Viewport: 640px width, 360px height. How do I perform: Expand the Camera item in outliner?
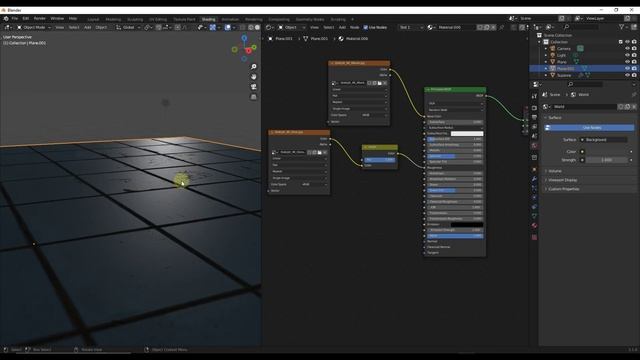[546, 49]
